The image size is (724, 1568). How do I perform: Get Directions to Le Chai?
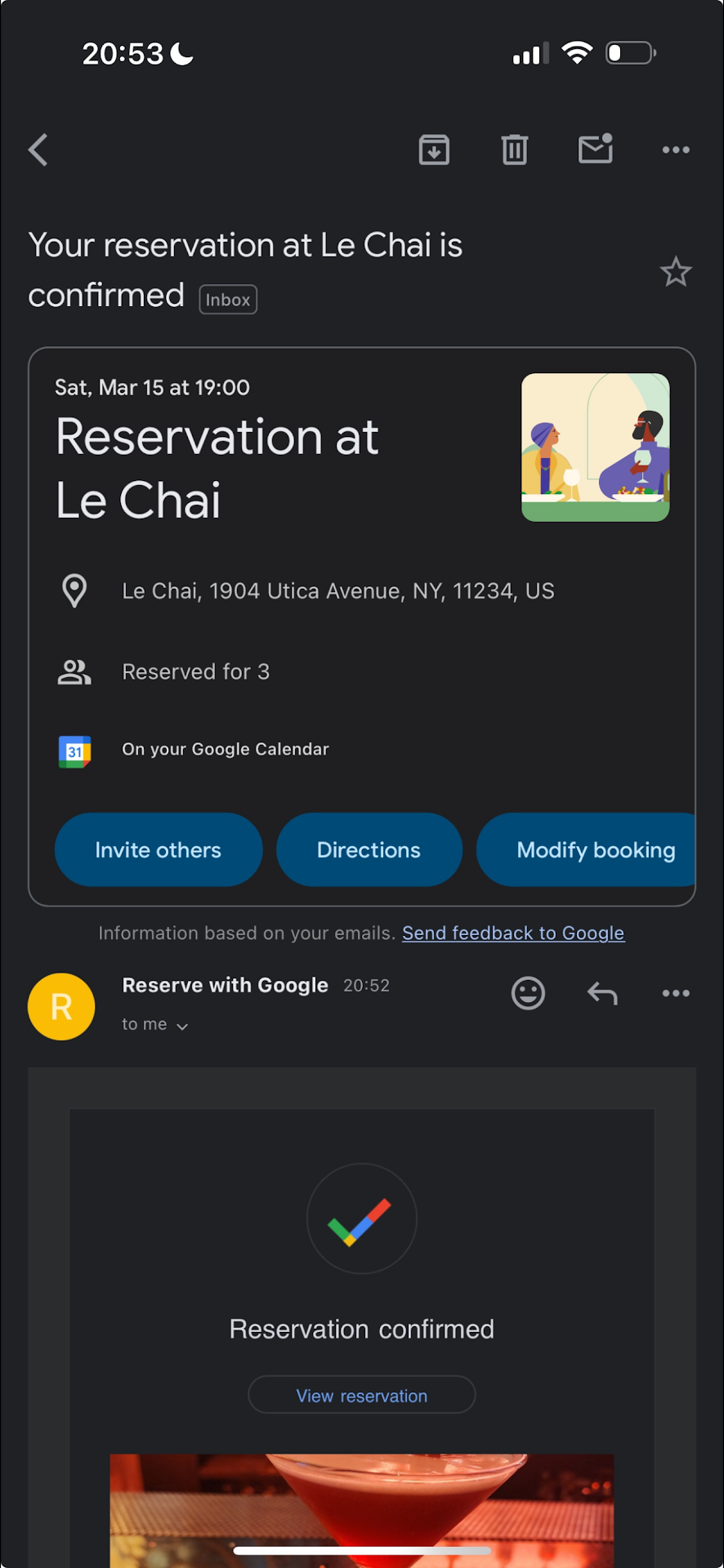pyautogui.click(x=369, y=850)
